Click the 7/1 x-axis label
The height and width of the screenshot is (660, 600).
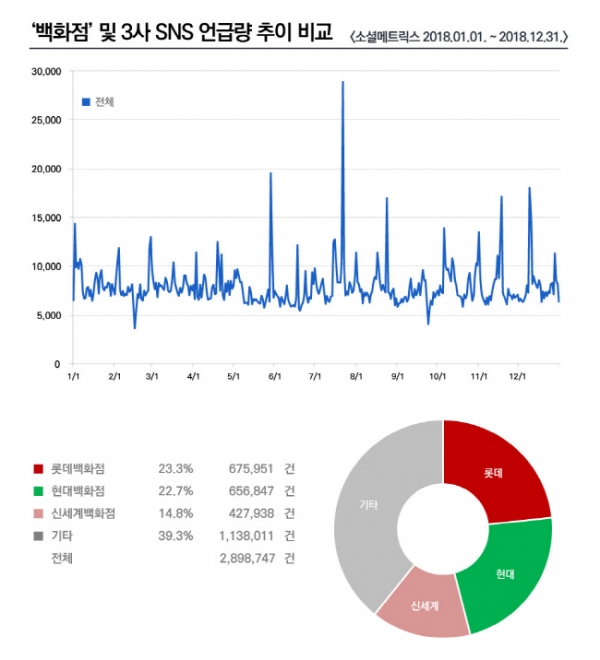click(x=315, y=376)
